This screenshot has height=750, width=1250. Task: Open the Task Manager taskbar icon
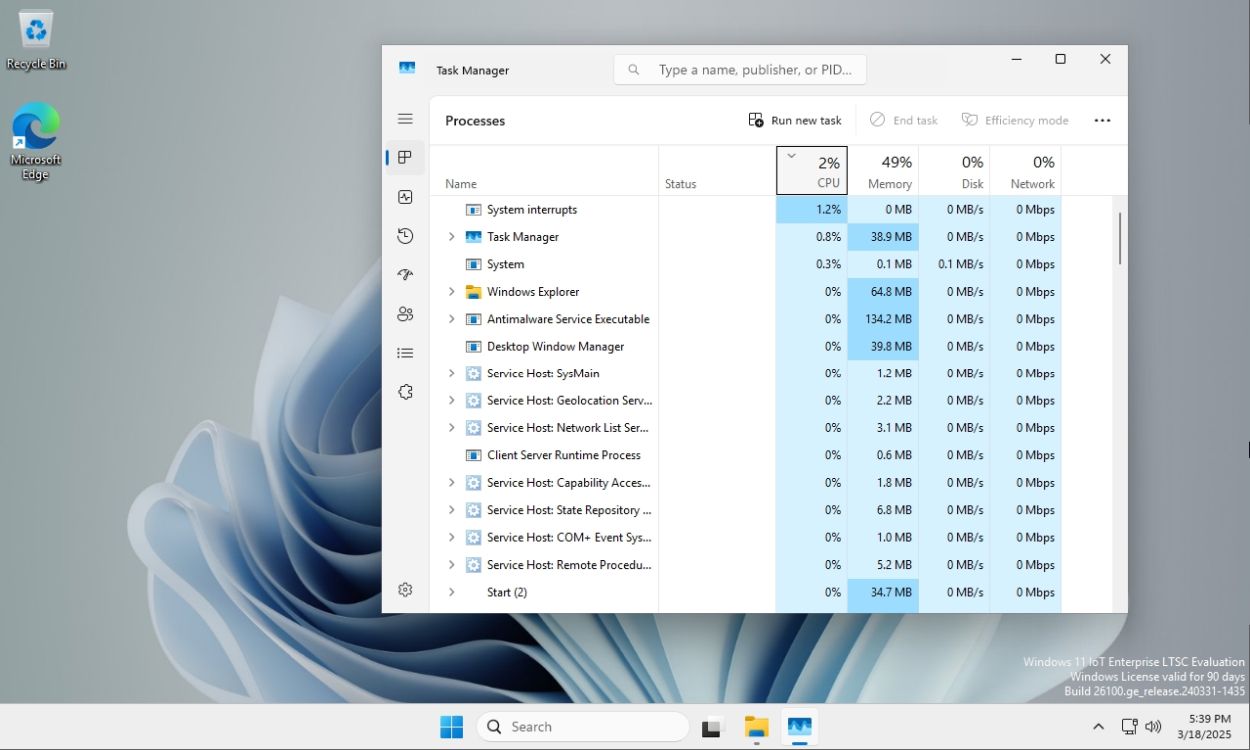click(x=799, y=727)
